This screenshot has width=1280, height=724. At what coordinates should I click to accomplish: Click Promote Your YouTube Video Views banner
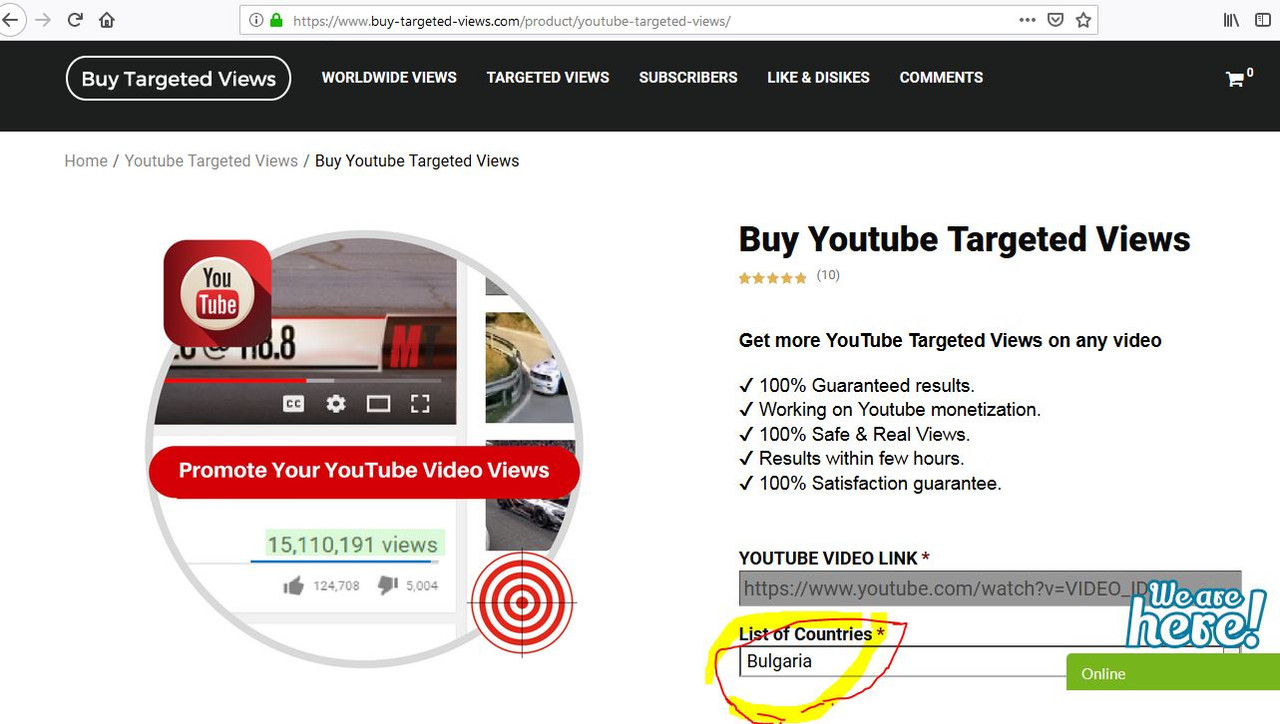tap(364, 471)
